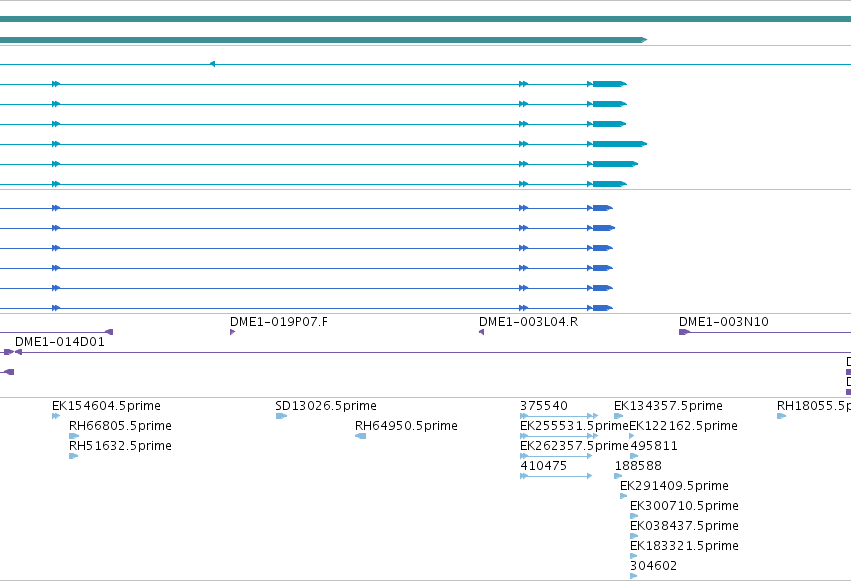
Task: Click the EK154604.5prime EST label
Action: coord(106,406)
